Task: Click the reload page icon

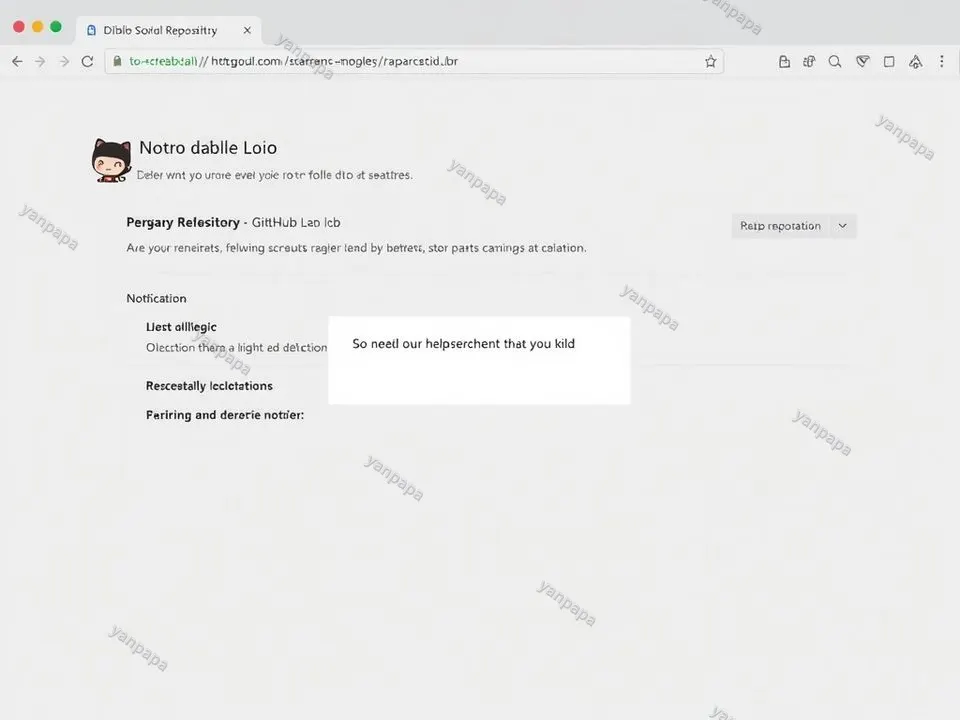Action: pyautogui.click(x=87, y=62)
